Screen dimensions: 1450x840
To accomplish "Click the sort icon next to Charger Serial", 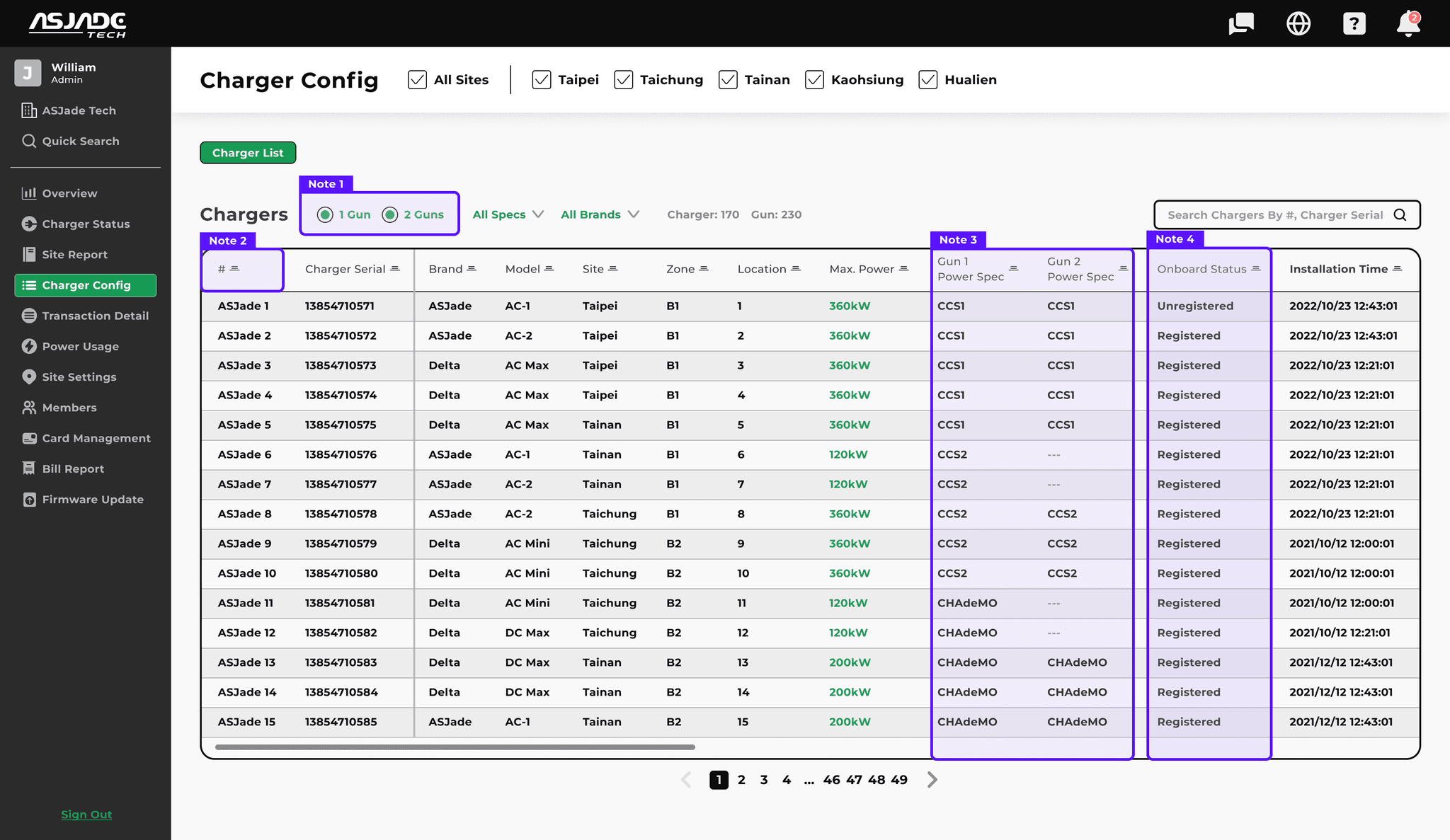I will [x=395, y=269].
